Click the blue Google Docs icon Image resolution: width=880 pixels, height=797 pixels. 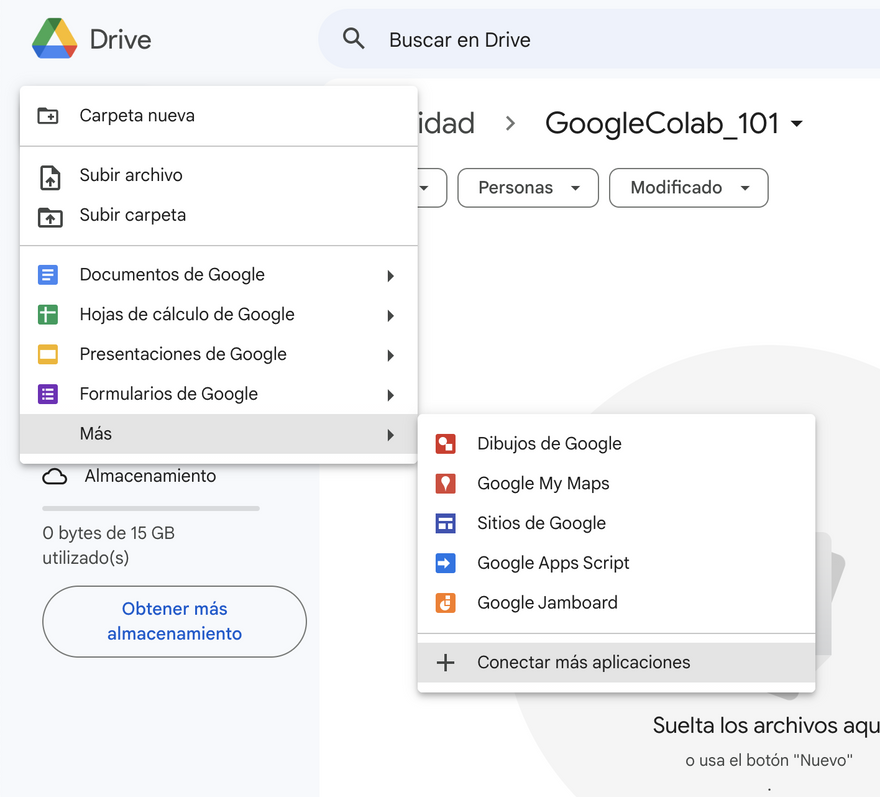(48, 275)
